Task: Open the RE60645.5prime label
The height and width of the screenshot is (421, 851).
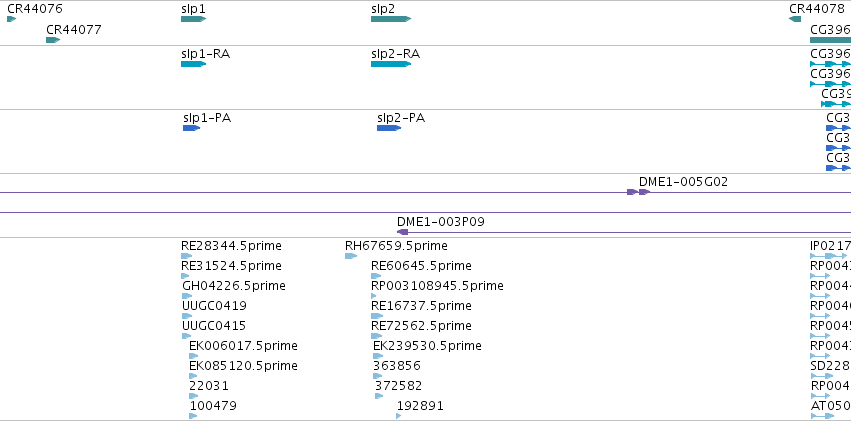Action: [421, 266]
